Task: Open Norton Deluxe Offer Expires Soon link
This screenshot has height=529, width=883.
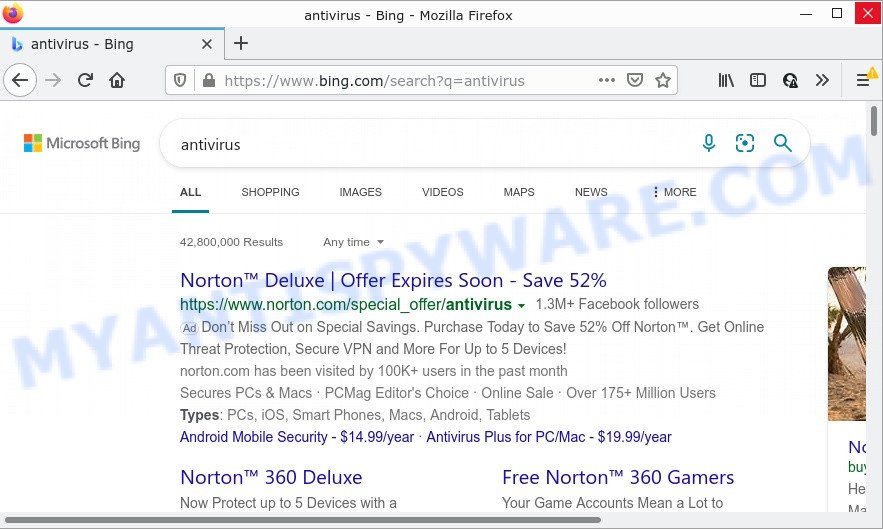Action: (x=393, y=280)
